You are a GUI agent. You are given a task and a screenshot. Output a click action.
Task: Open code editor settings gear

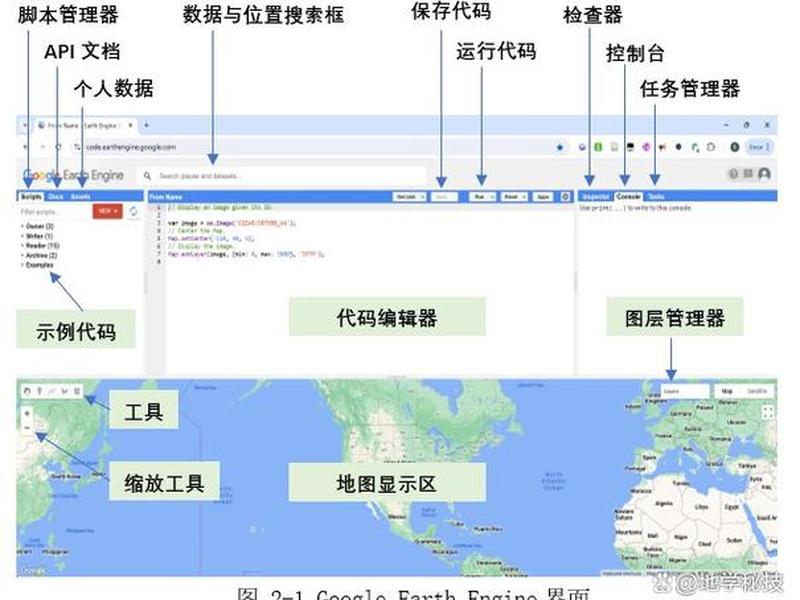point(565,196)
